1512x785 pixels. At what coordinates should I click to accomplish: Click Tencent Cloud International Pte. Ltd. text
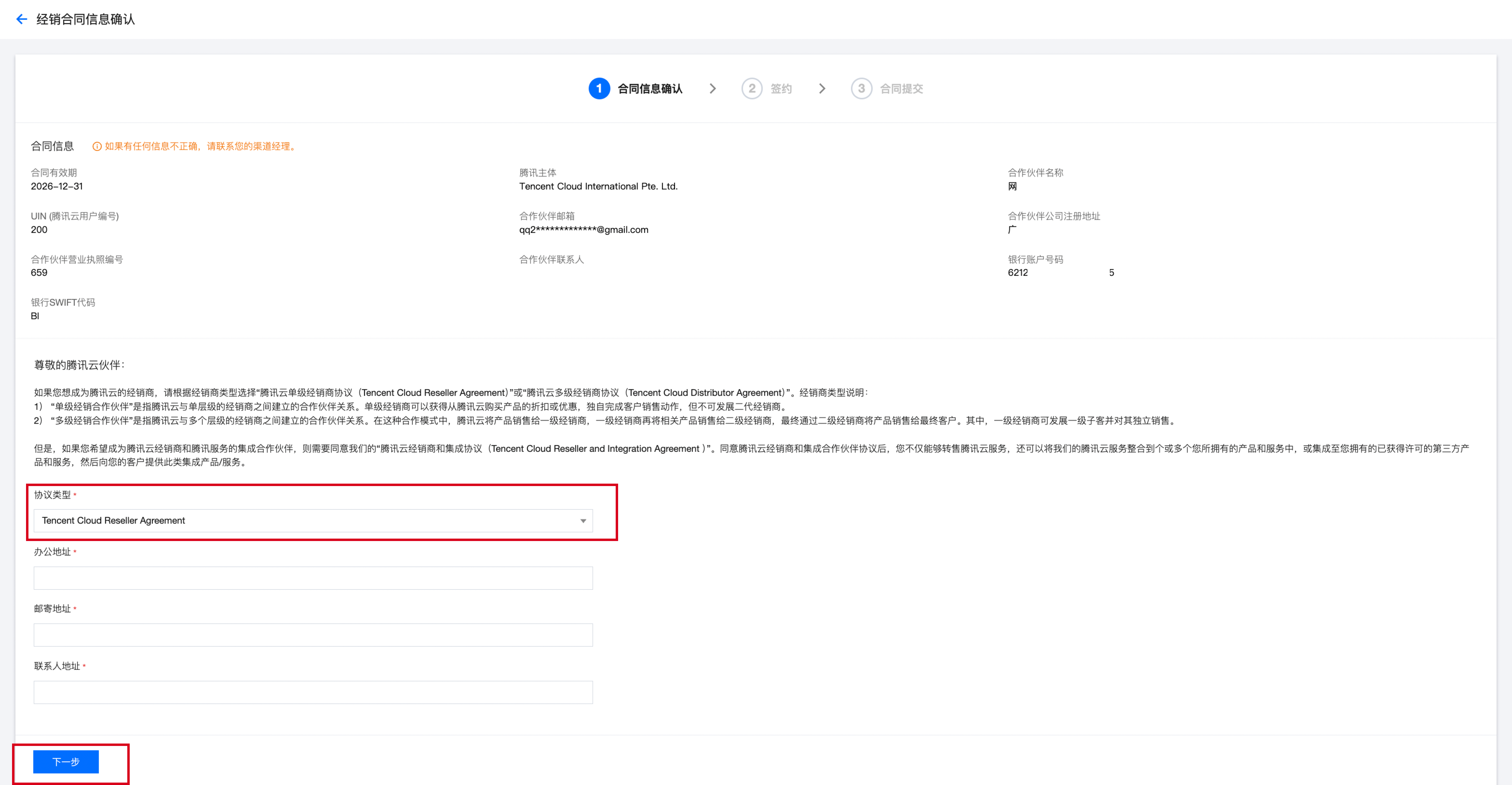598,186
